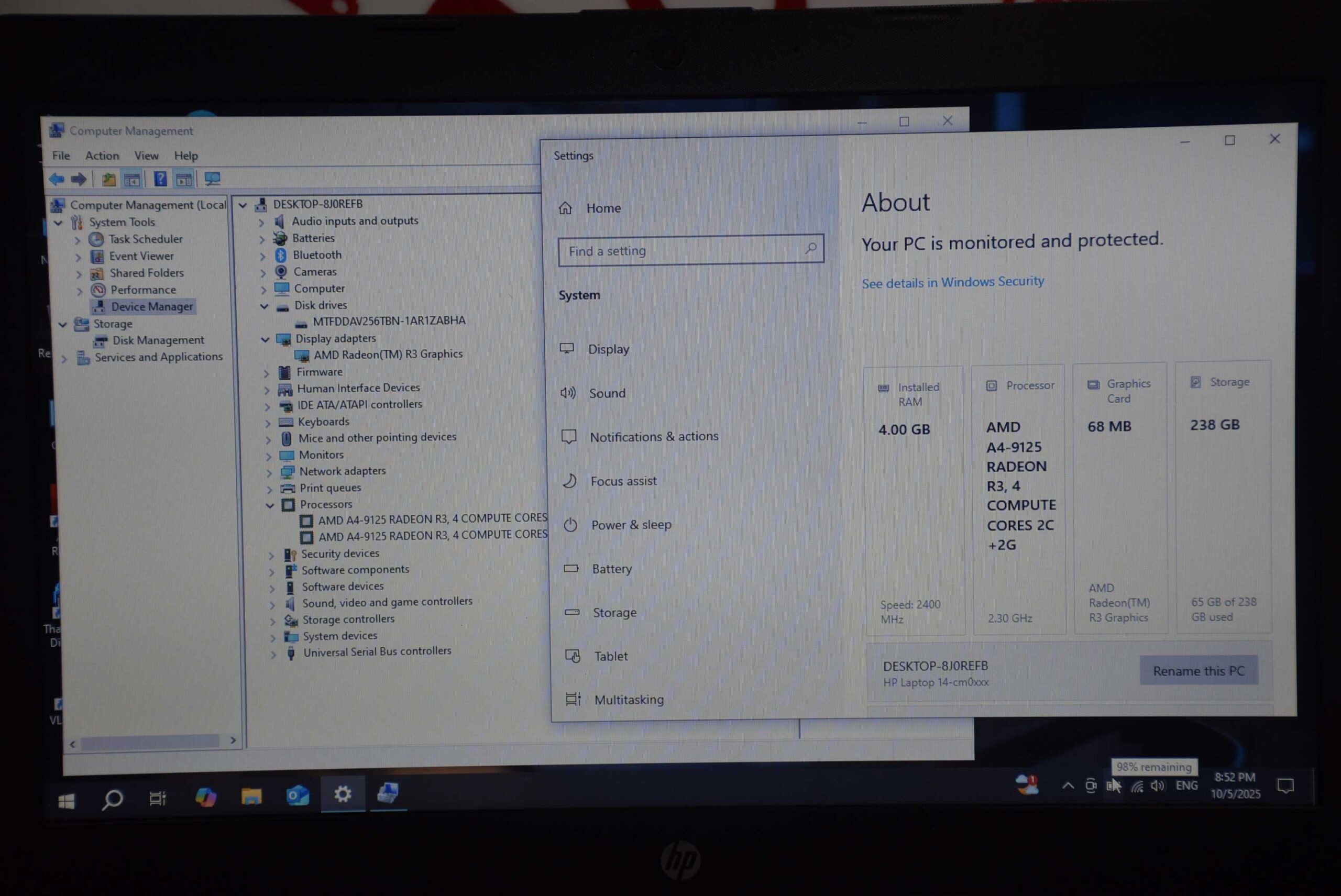The width and height of the screenshot is (1341, 896).
Task: Collapse the Processors tree node
Action: (x=270, y=505)
